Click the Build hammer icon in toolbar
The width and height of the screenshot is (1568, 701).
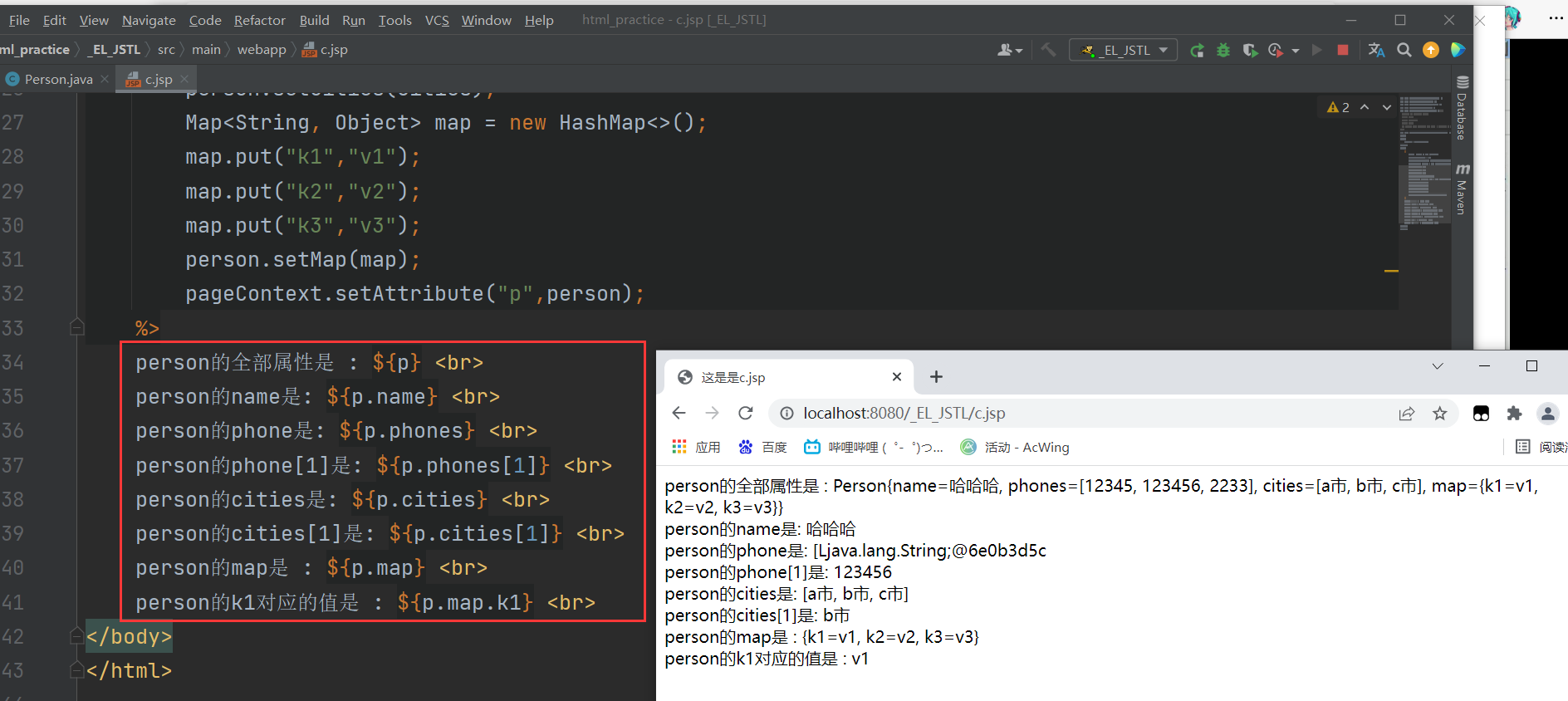[1048, 50]
